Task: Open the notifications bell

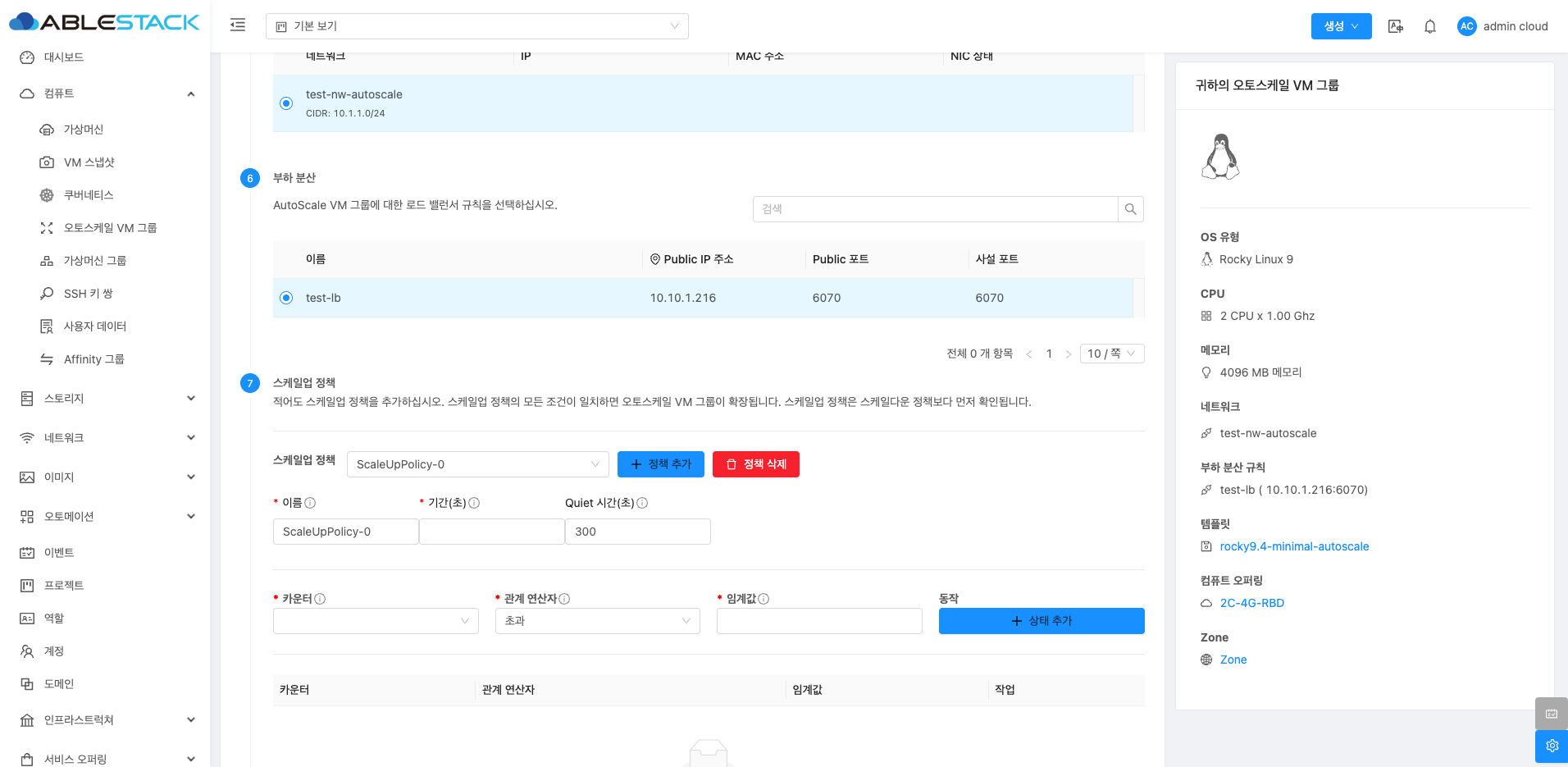Action: pyautogui.click(x=1429, y=26)
